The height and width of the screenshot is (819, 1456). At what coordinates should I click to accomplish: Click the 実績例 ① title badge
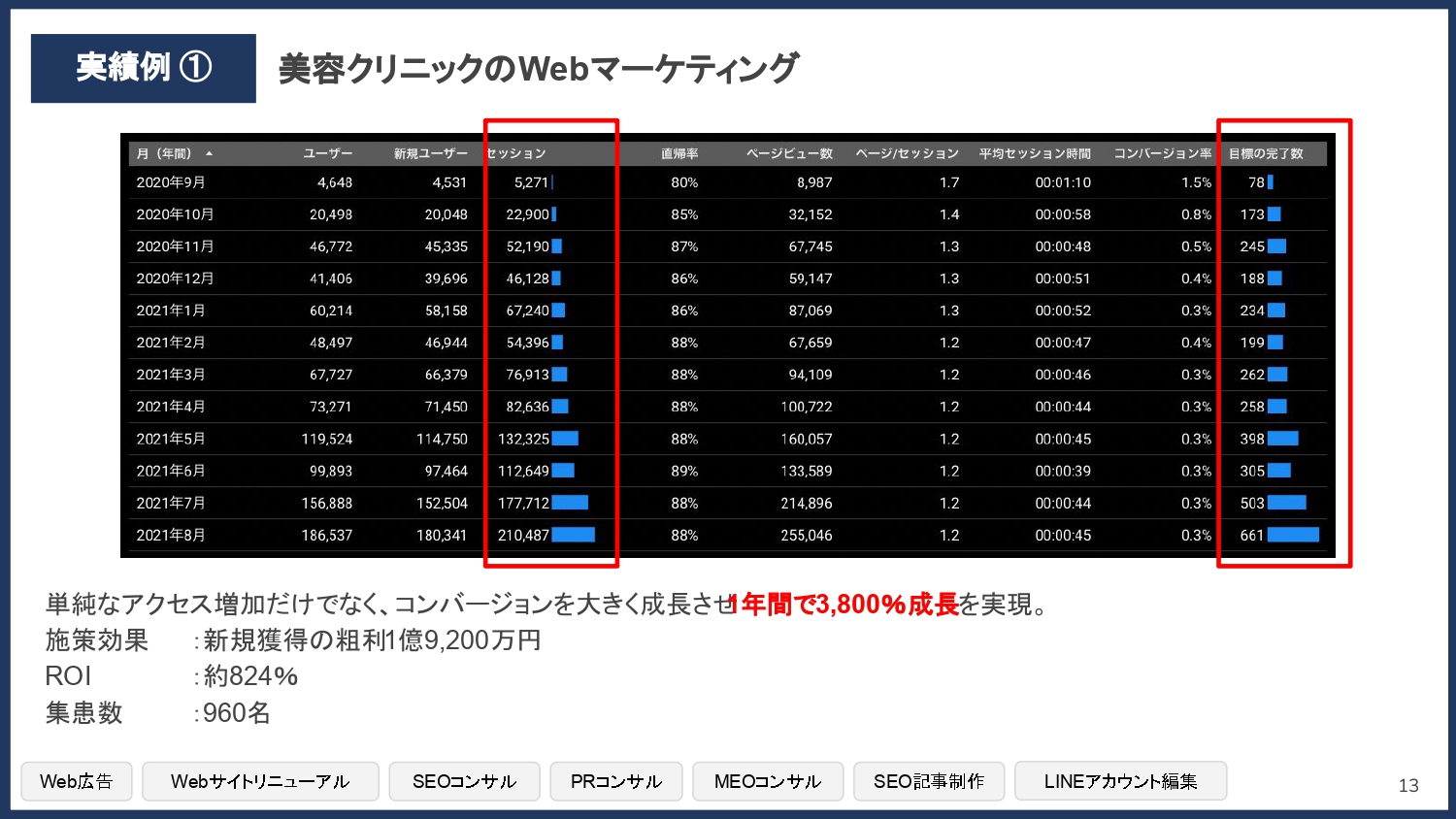144,68
